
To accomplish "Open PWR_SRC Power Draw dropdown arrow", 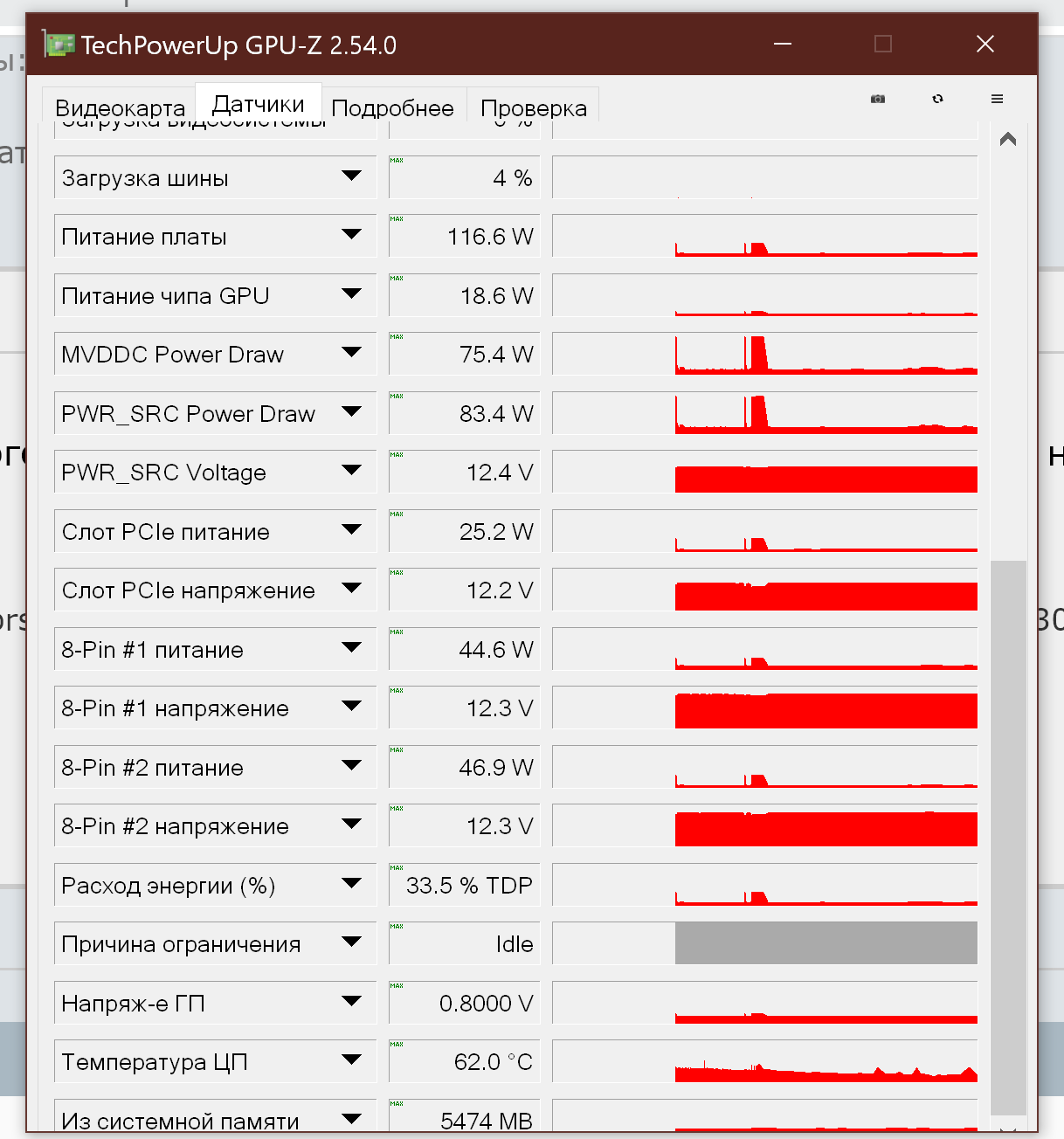I will pyautogui.click(x=352, y=412).
